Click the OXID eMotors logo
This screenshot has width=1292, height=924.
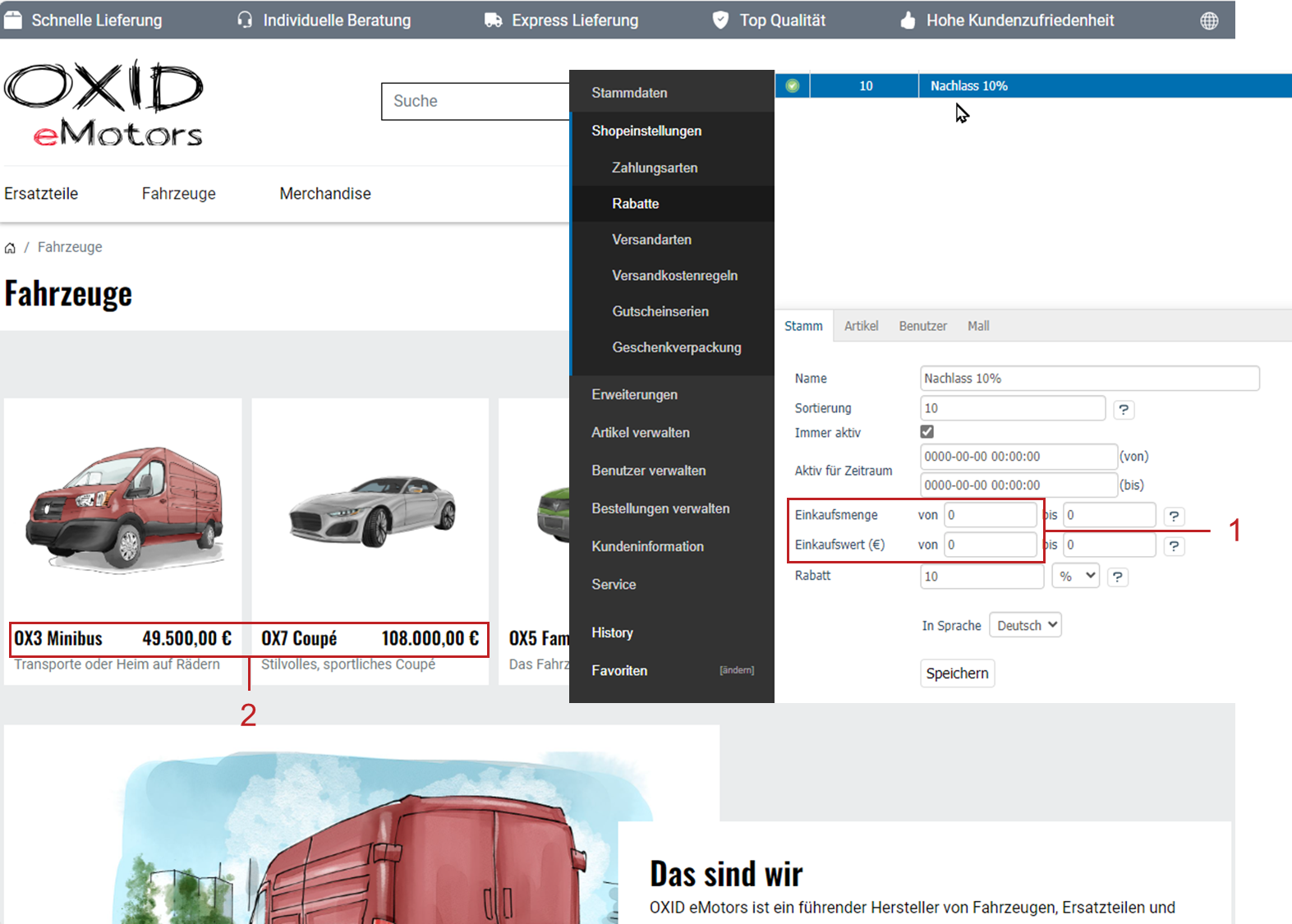(103, 103)
